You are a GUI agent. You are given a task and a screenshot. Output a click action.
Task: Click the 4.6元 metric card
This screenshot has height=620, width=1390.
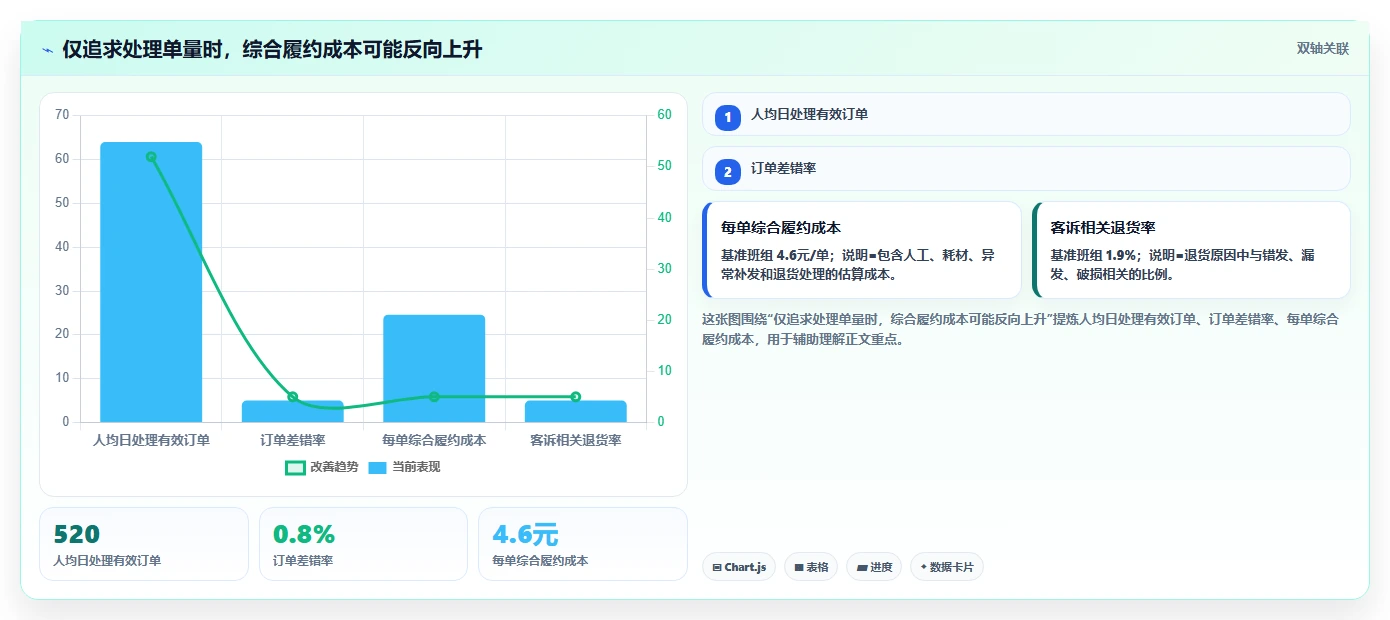[x=583, y=544]
